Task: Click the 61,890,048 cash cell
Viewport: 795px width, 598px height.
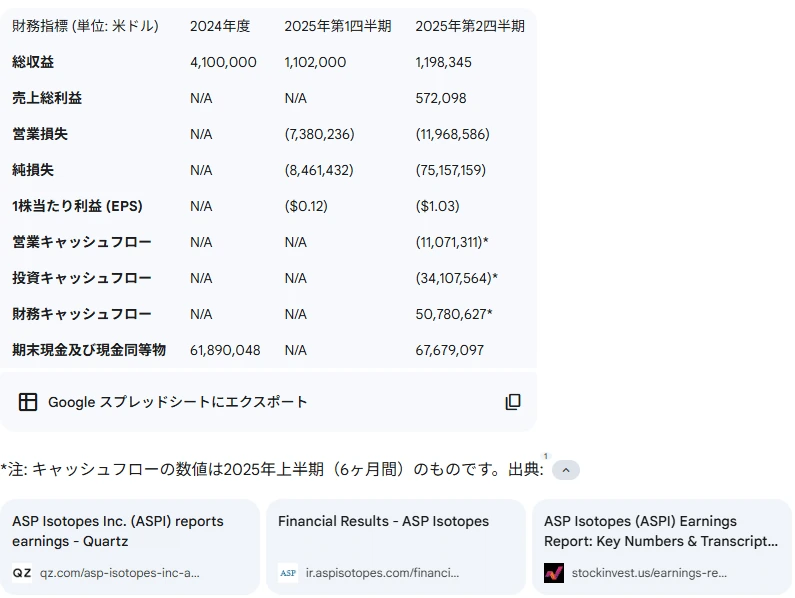Action: [x=225, y=350]
